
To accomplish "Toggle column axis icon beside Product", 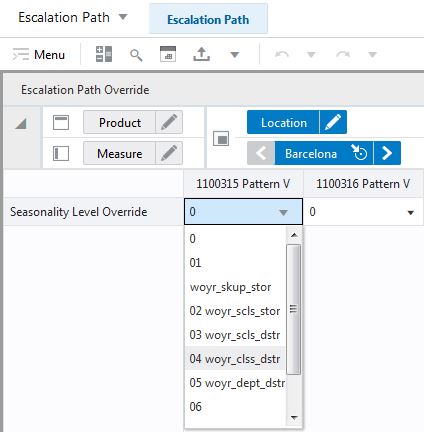I will [61, 122].
